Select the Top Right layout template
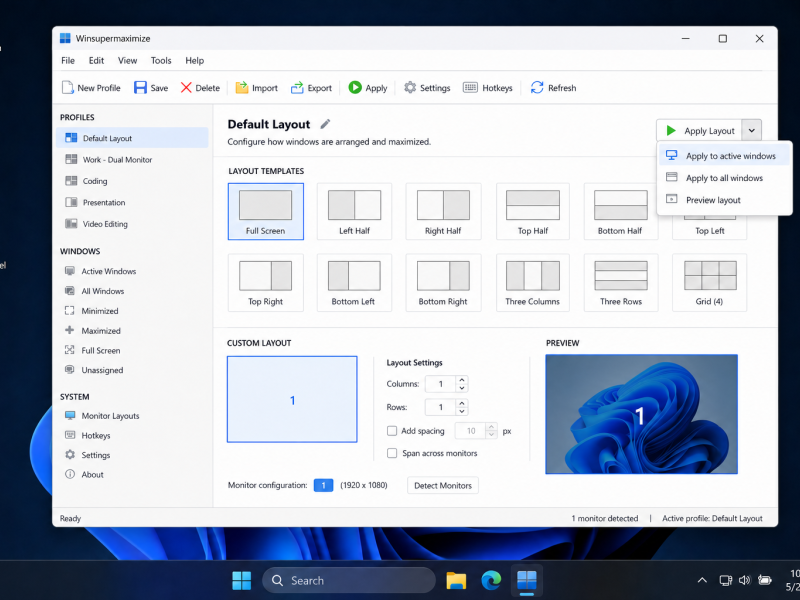800x600 pixels. (266, 283)
